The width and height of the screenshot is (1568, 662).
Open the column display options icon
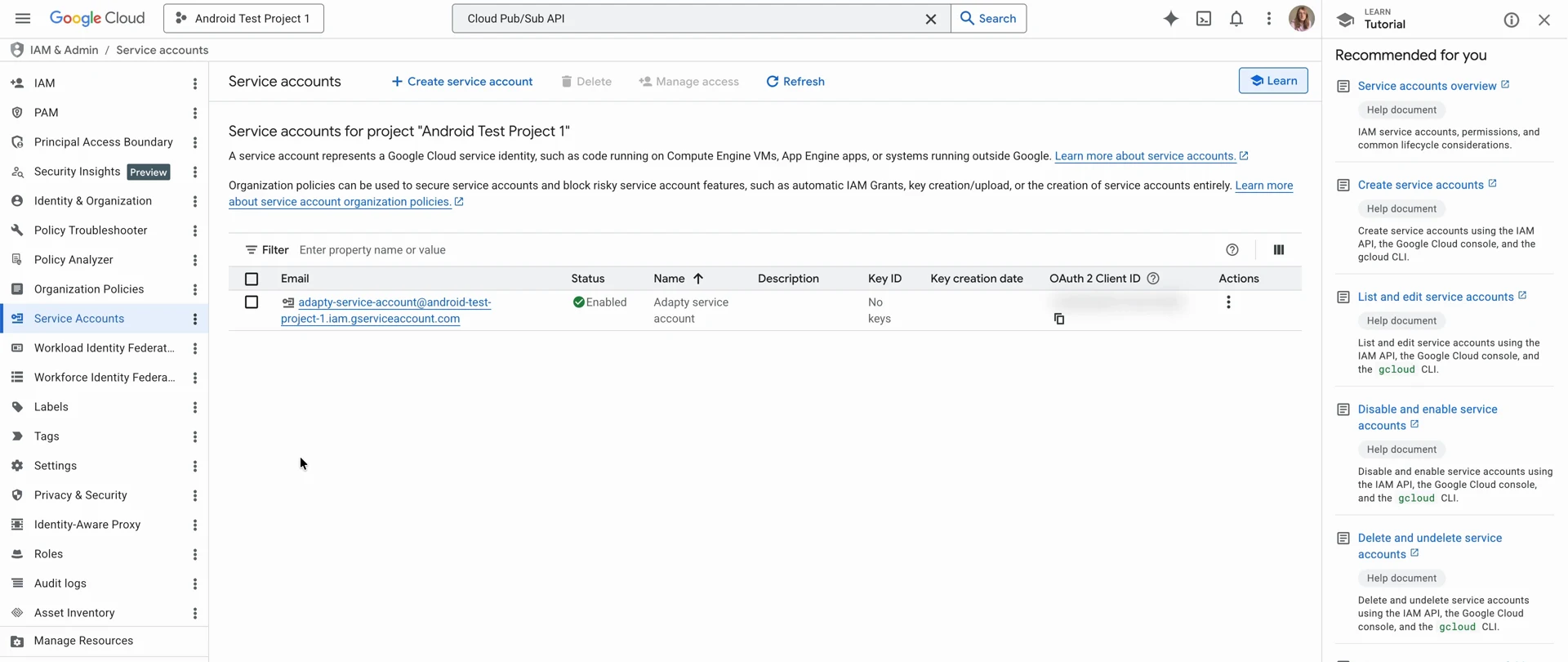pyautogui.click(x=1279, y=250)
